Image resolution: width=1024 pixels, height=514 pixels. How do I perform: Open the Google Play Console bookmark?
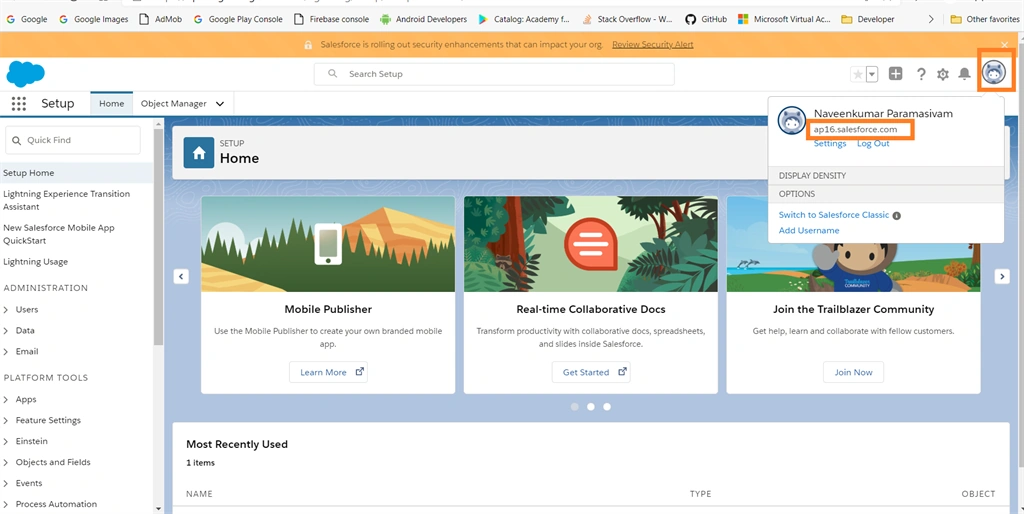click(238, 19)
